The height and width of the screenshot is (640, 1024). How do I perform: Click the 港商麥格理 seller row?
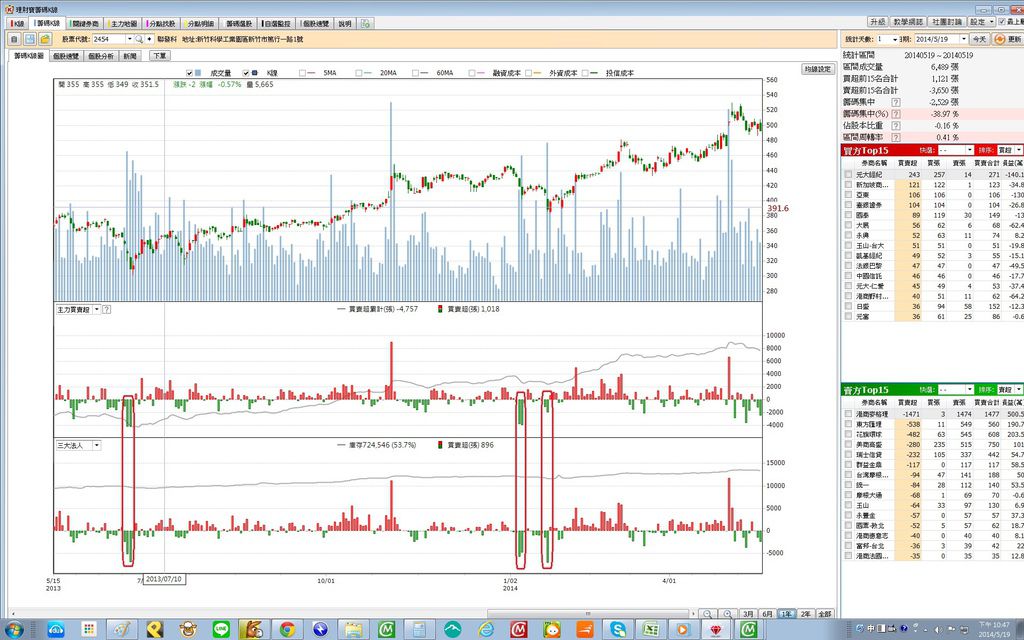pos(933,414)
